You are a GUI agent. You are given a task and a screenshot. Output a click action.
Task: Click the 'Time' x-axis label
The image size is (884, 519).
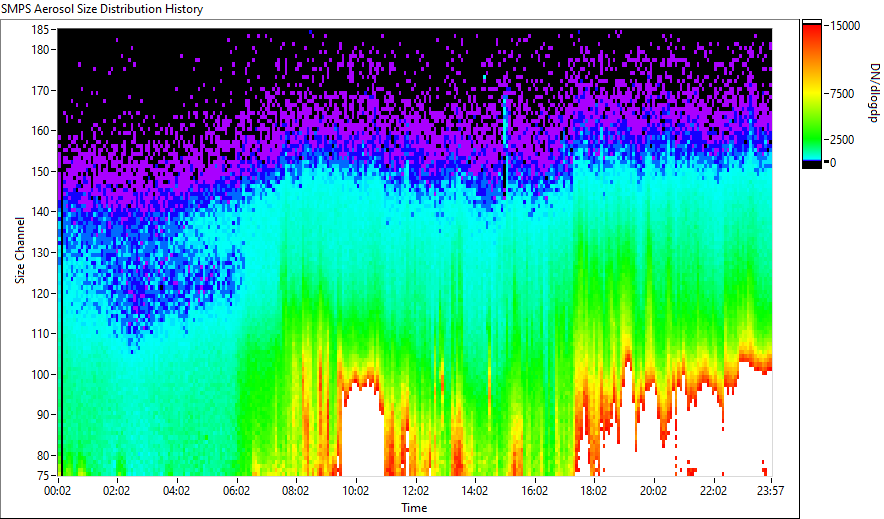pos(414,508)
